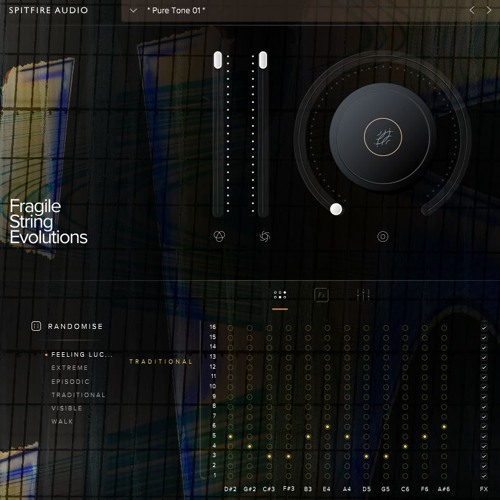Switch to the FX tab
Screen dimensions: 500x500
321,295
